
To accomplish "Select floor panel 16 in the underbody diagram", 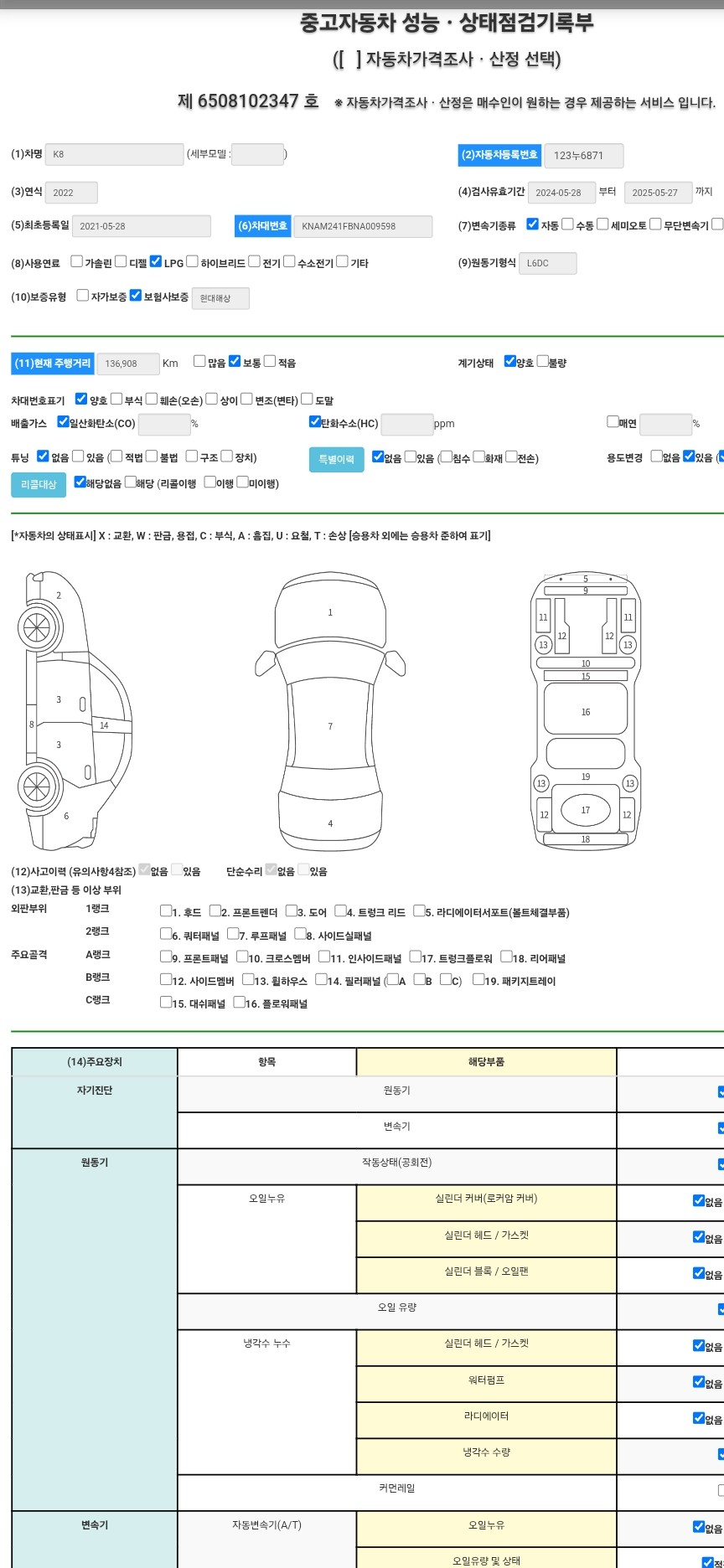I will [x=585, y=711].
